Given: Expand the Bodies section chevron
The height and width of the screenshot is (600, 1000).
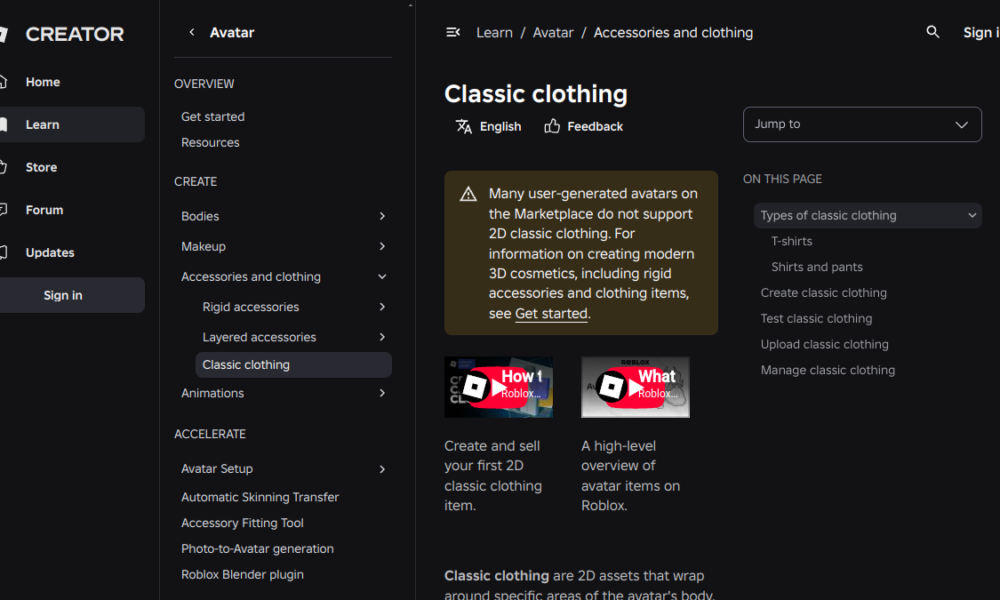Looking at the screenshot, I should click(382, 216).
